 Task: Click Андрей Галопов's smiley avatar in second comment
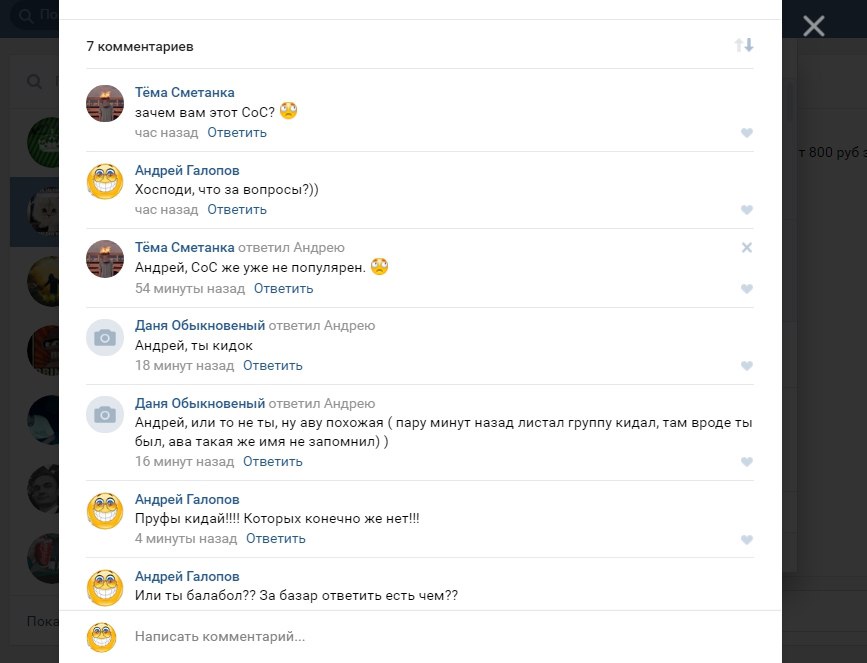pyautogui.click(x=105, y=182)
